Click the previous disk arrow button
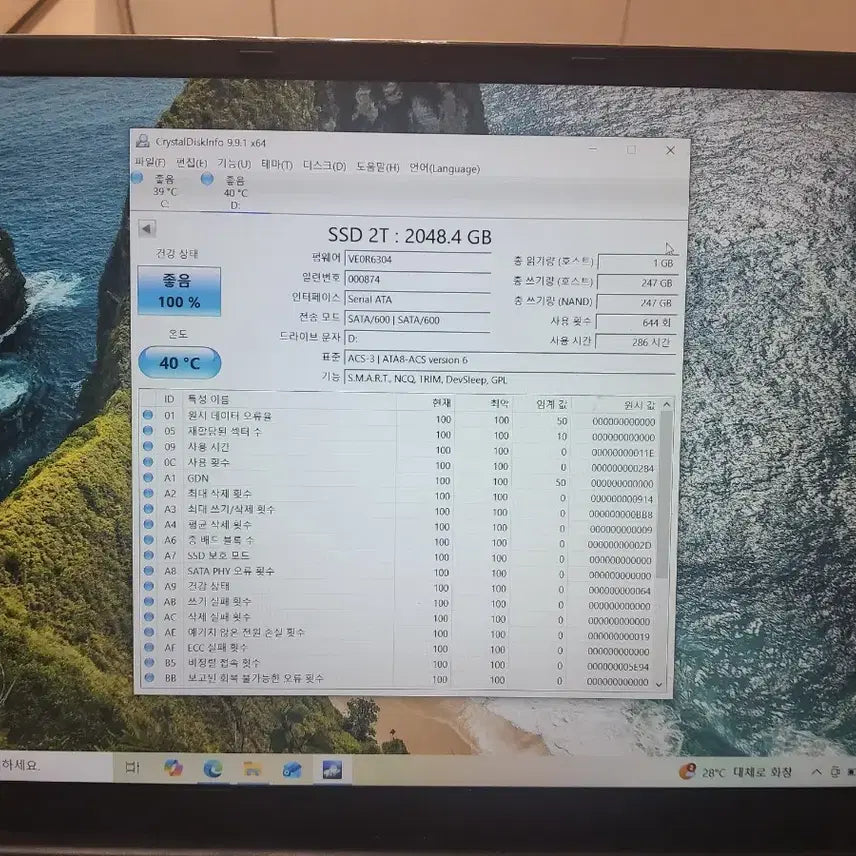 tap(147, 229)
